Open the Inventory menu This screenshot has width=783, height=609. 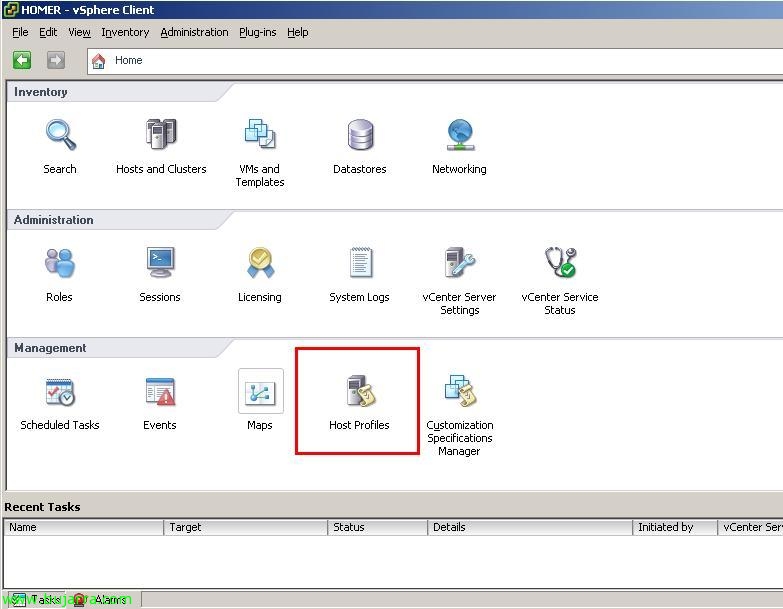(x=125, y=32)
